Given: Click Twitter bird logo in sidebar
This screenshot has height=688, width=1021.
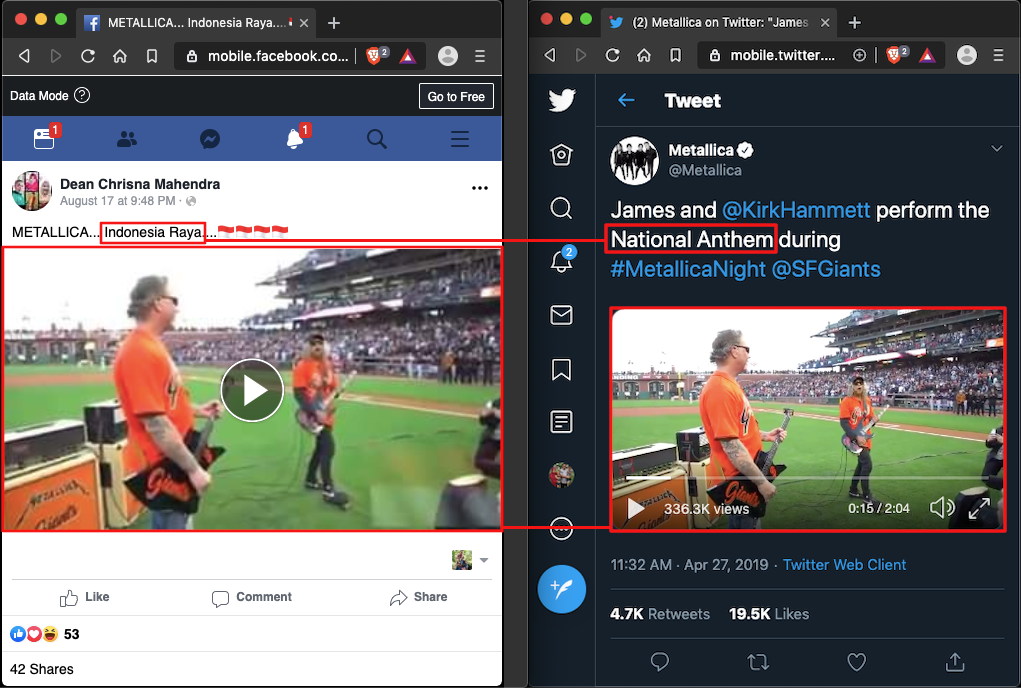Looking at the screenshot, I should [x=561, y=100].
